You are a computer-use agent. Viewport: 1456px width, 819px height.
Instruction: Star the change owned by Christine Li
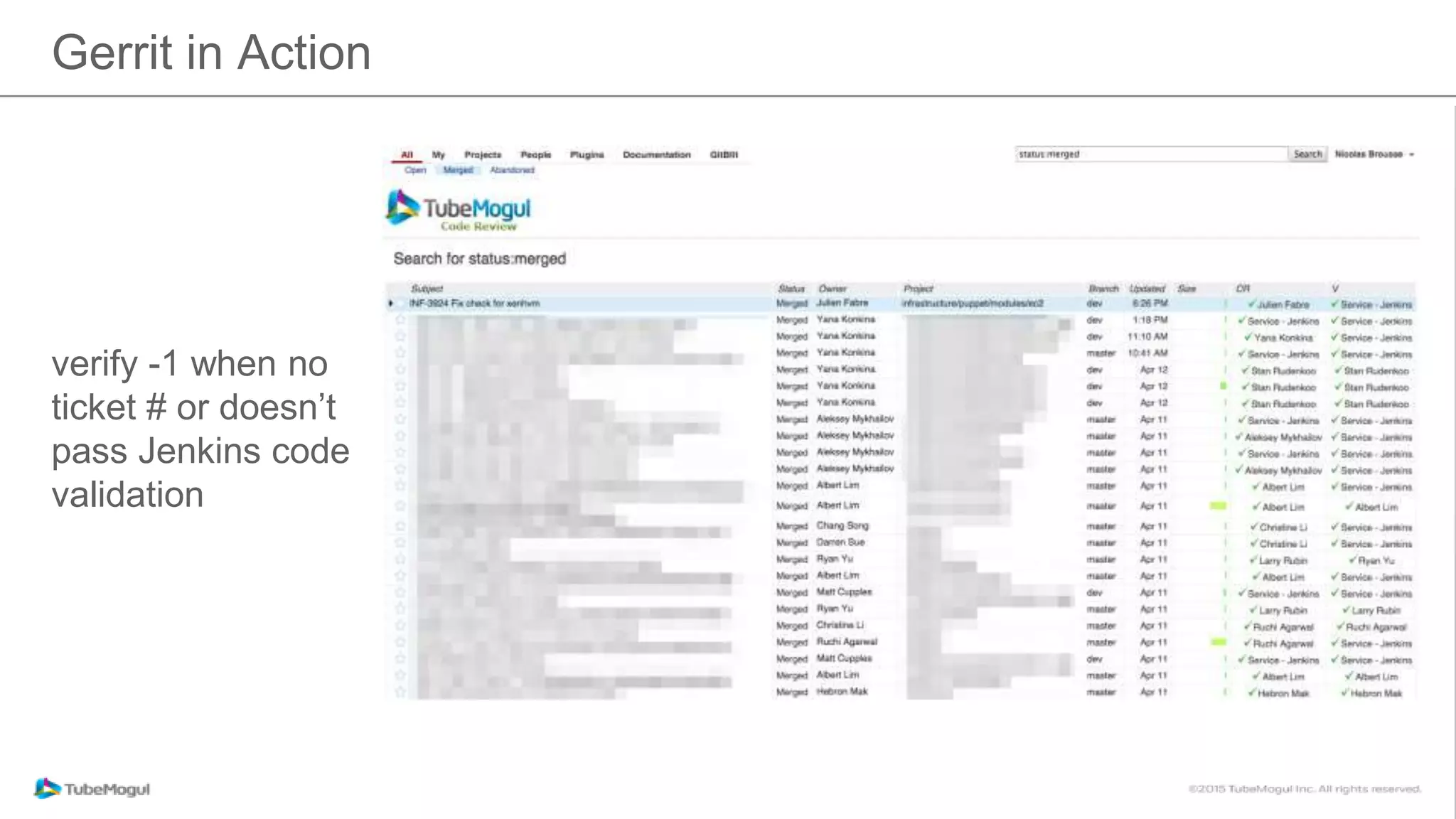point(400,626)
